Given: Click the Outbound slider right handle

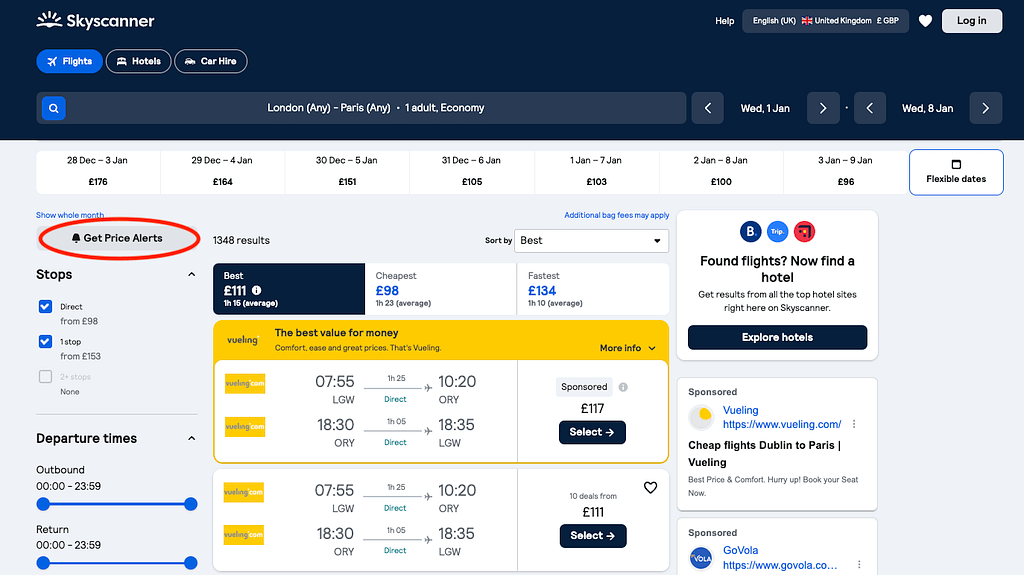Looking at the screenshot, I should [x=191, y=504].
